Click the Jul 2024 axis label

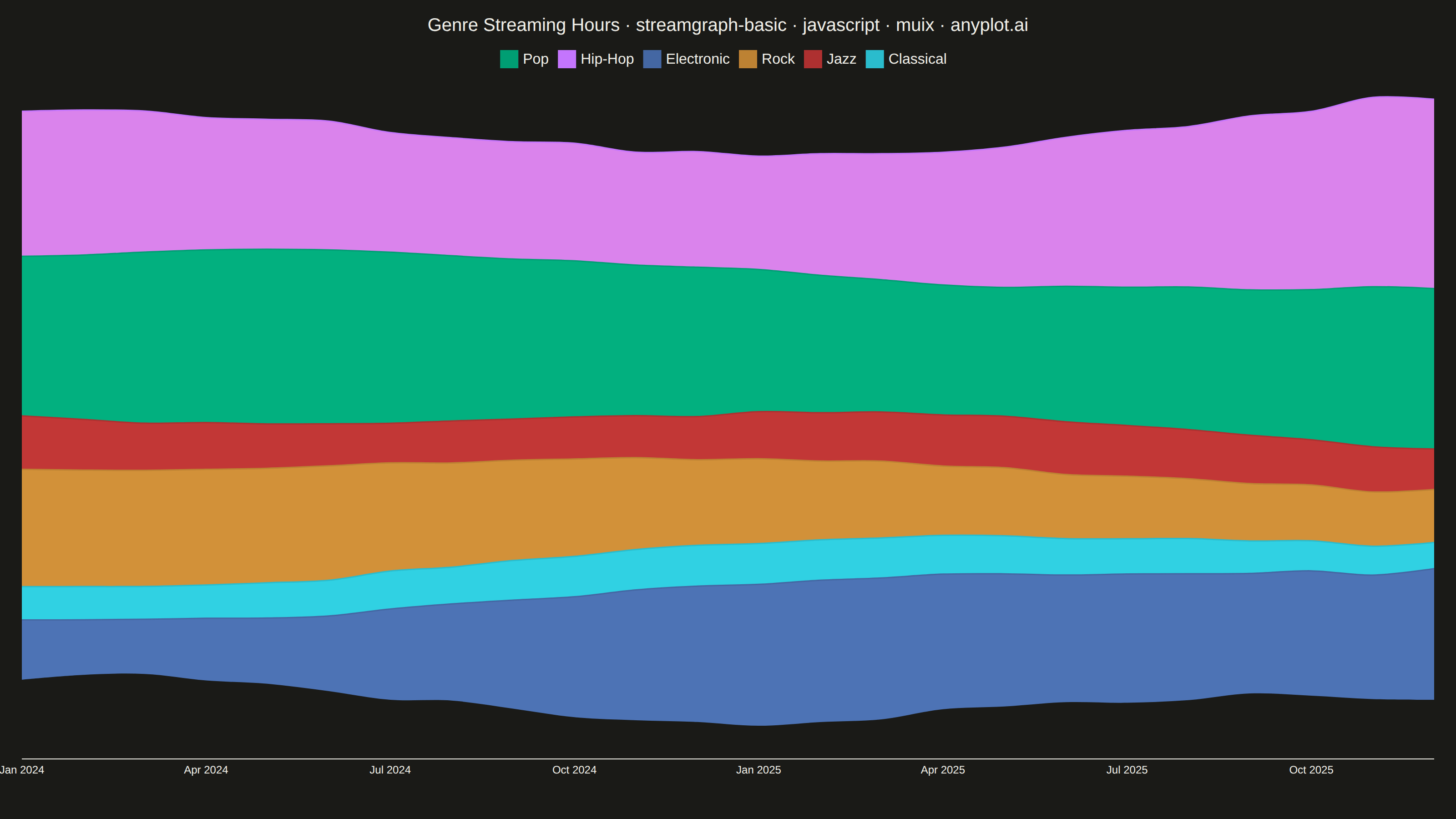390,770
